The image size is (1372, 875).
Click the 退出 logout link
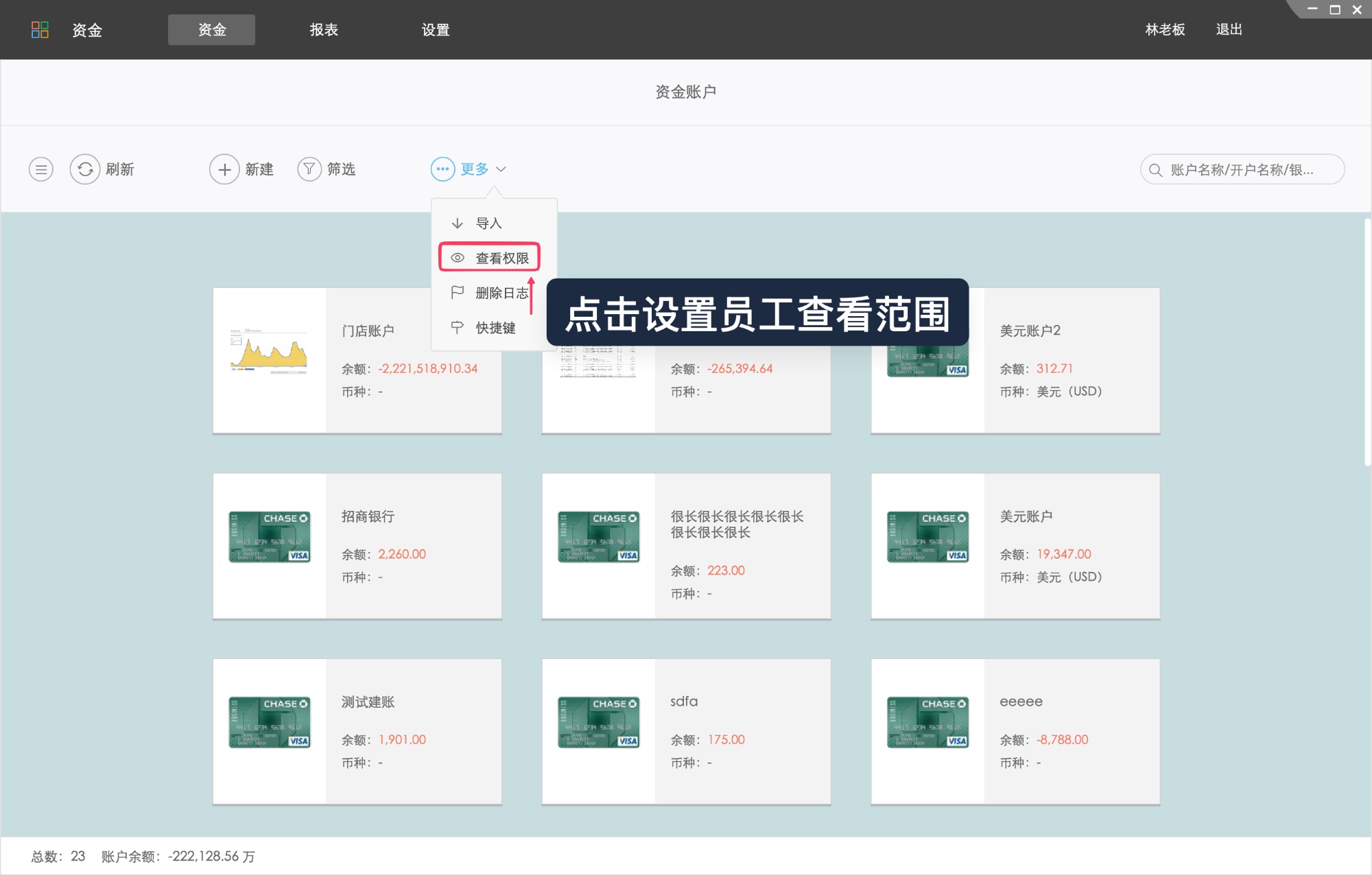1229,29
